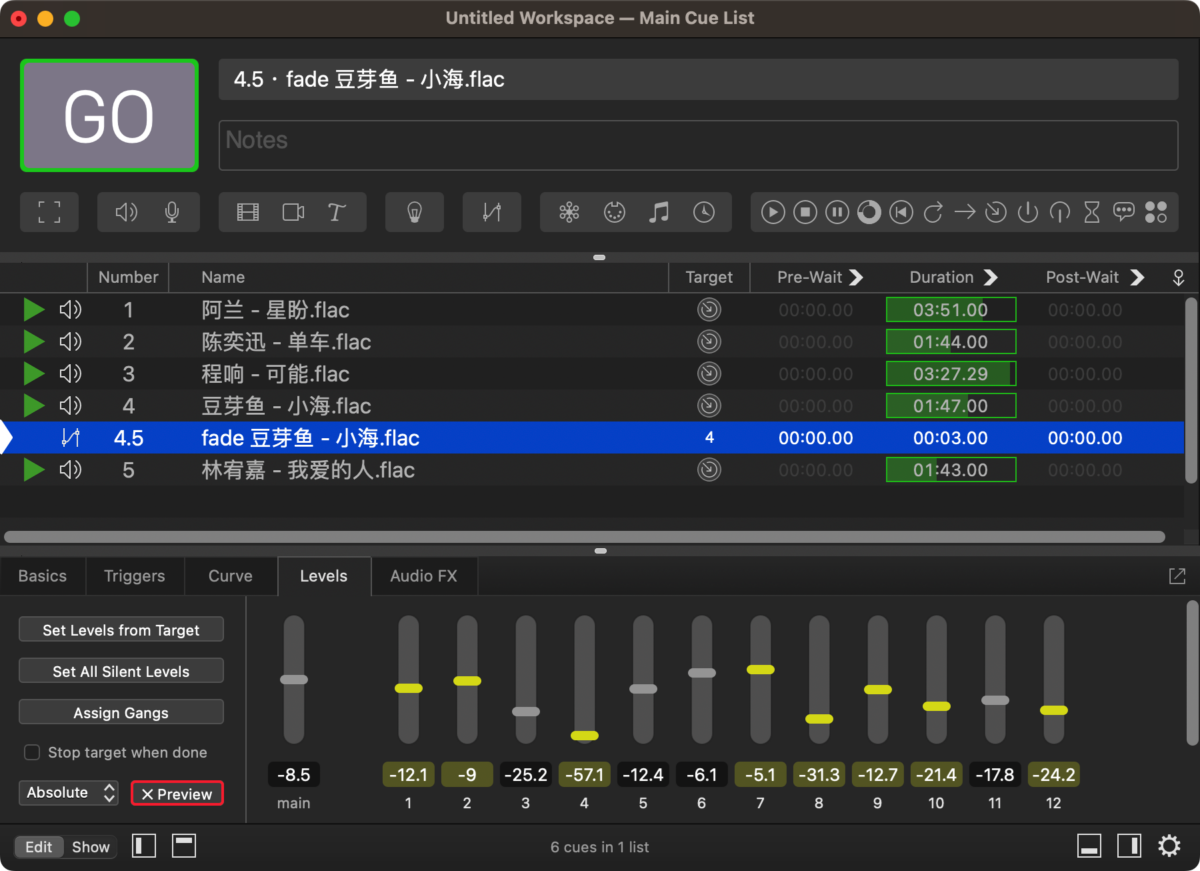
Task: Add a Target cue from the toolbar
Action: (996, 212)
